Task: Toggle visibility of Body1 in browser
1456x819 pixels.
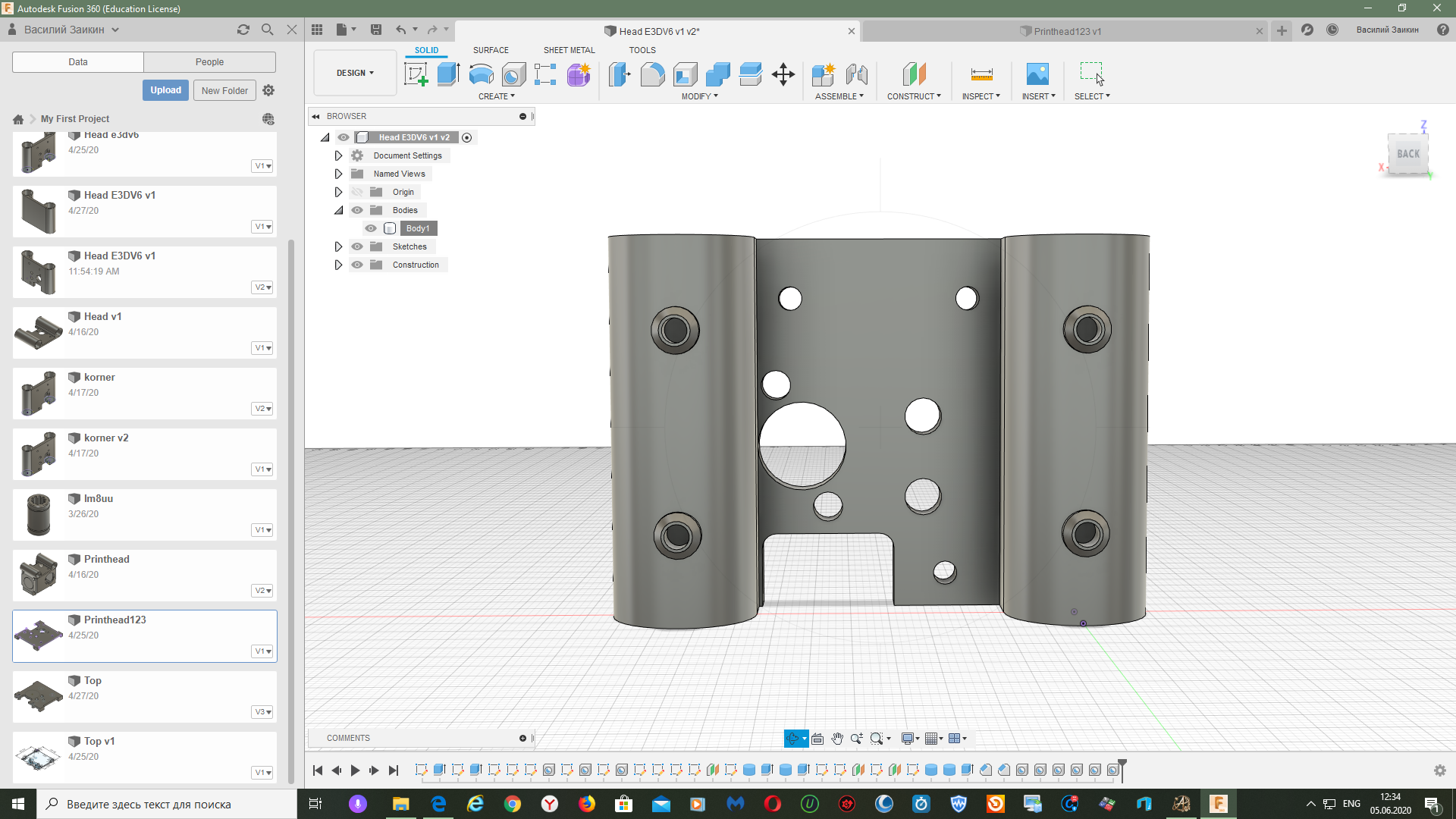Action: (371, 228)
